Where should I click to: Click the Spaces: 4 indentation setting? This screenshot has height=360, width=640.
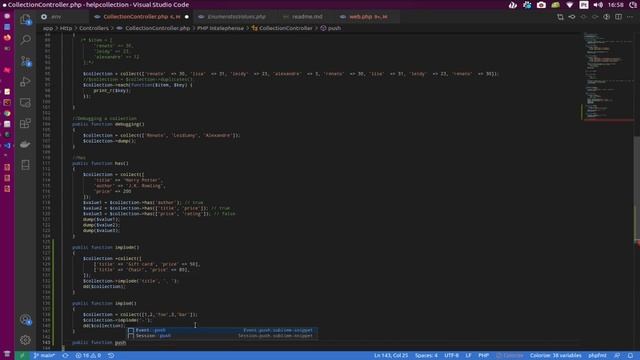click(x=426, y=356)
